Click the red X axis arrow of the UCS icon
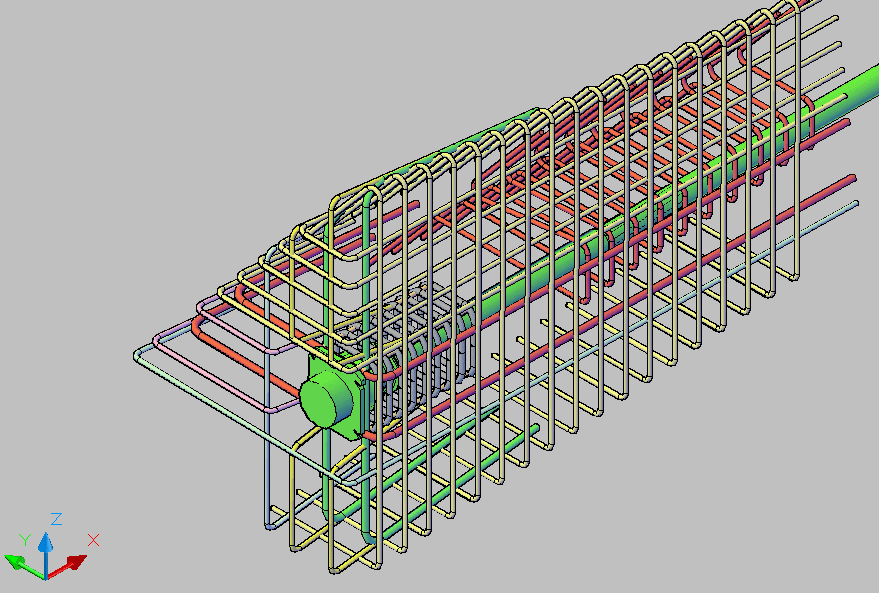This screenshot has width=879, height=593. coord(76,562)
